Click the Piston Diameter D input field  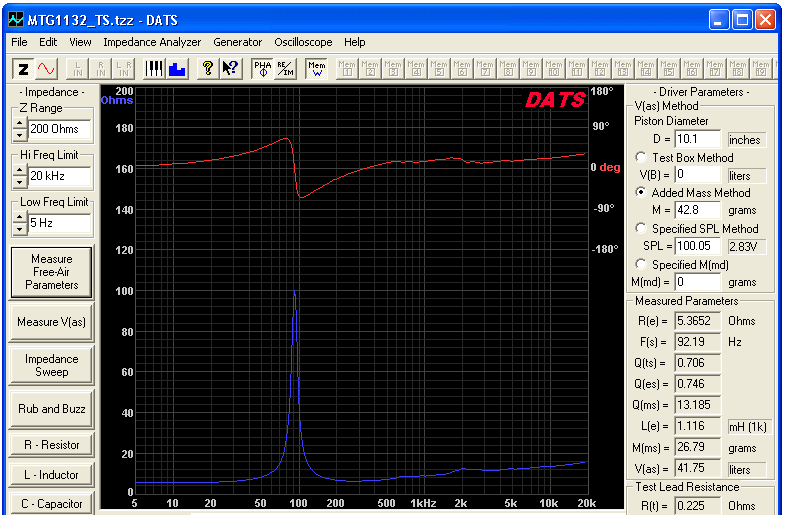(x=697, y=139)
